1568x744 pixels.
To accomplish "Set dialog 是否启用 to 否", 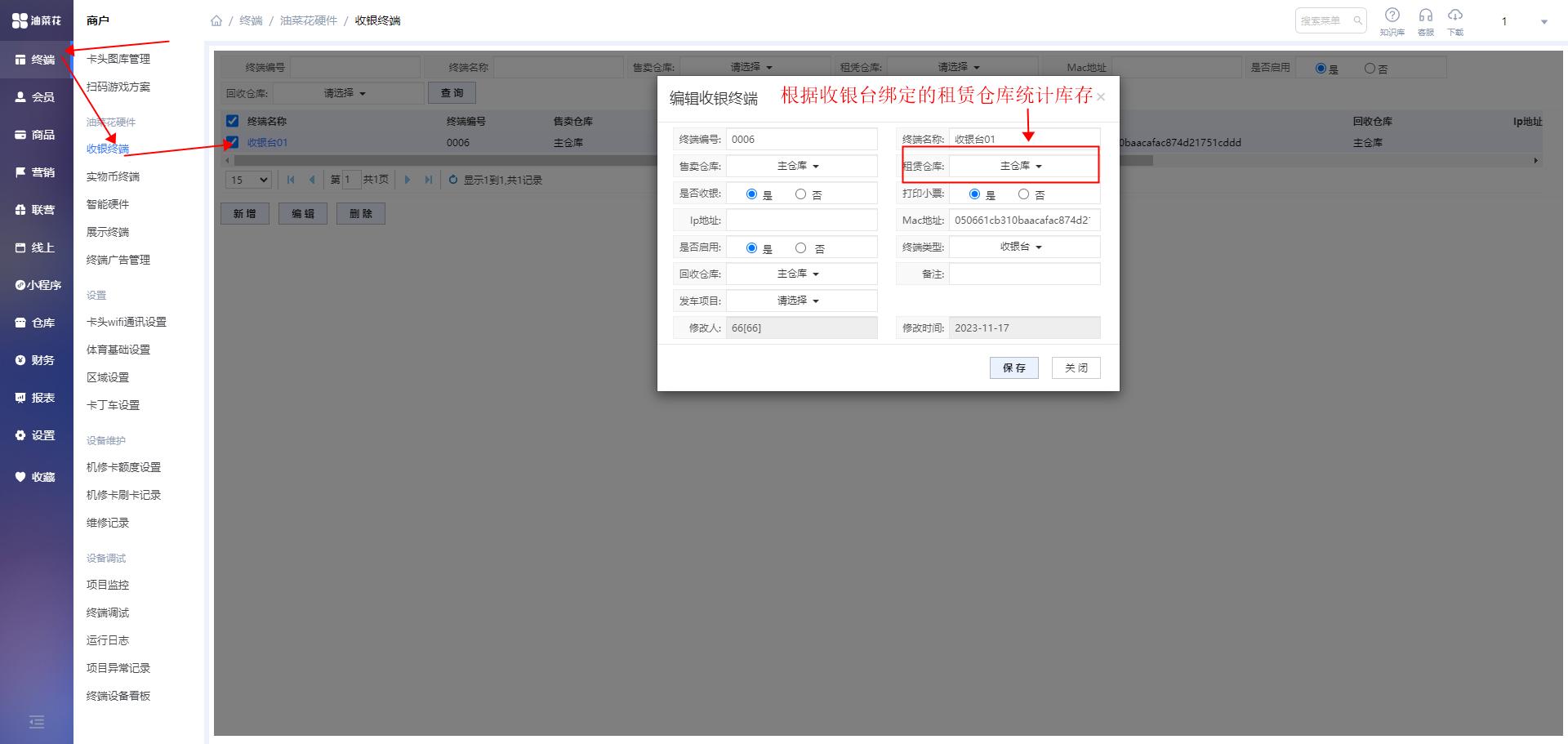I will pos(801,248).
